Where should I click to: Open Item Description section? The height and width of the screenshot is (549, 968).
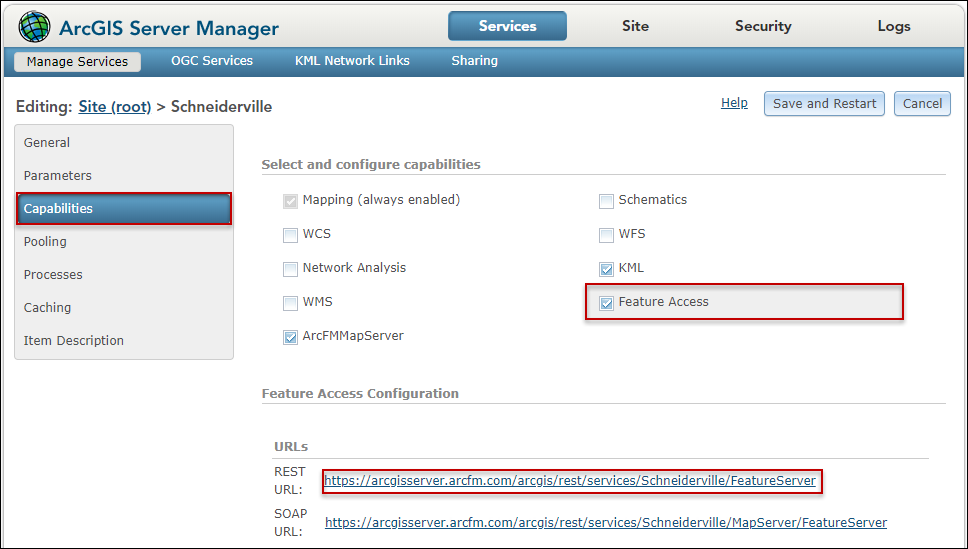click(123, 340)
